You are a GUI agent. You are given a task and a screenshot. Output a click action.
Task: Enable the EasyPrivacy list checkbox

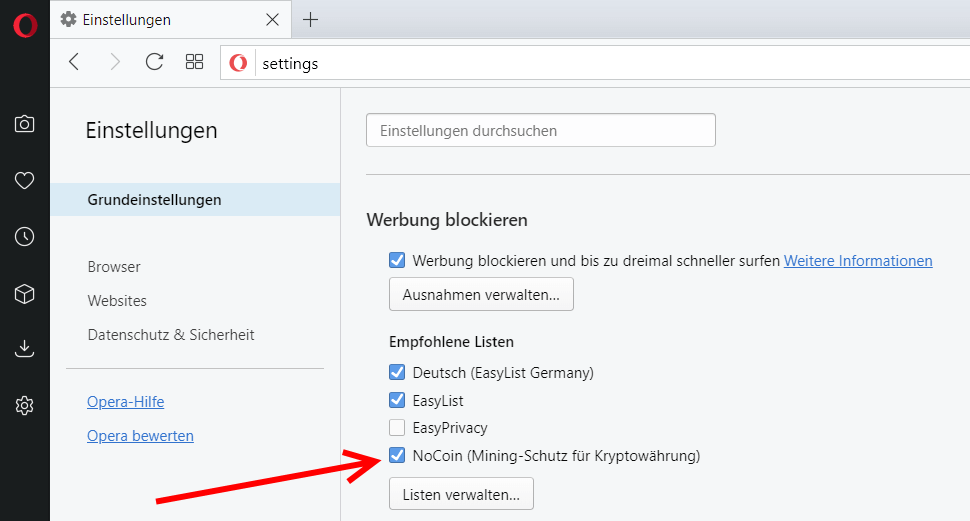click(x=397, y=428)
